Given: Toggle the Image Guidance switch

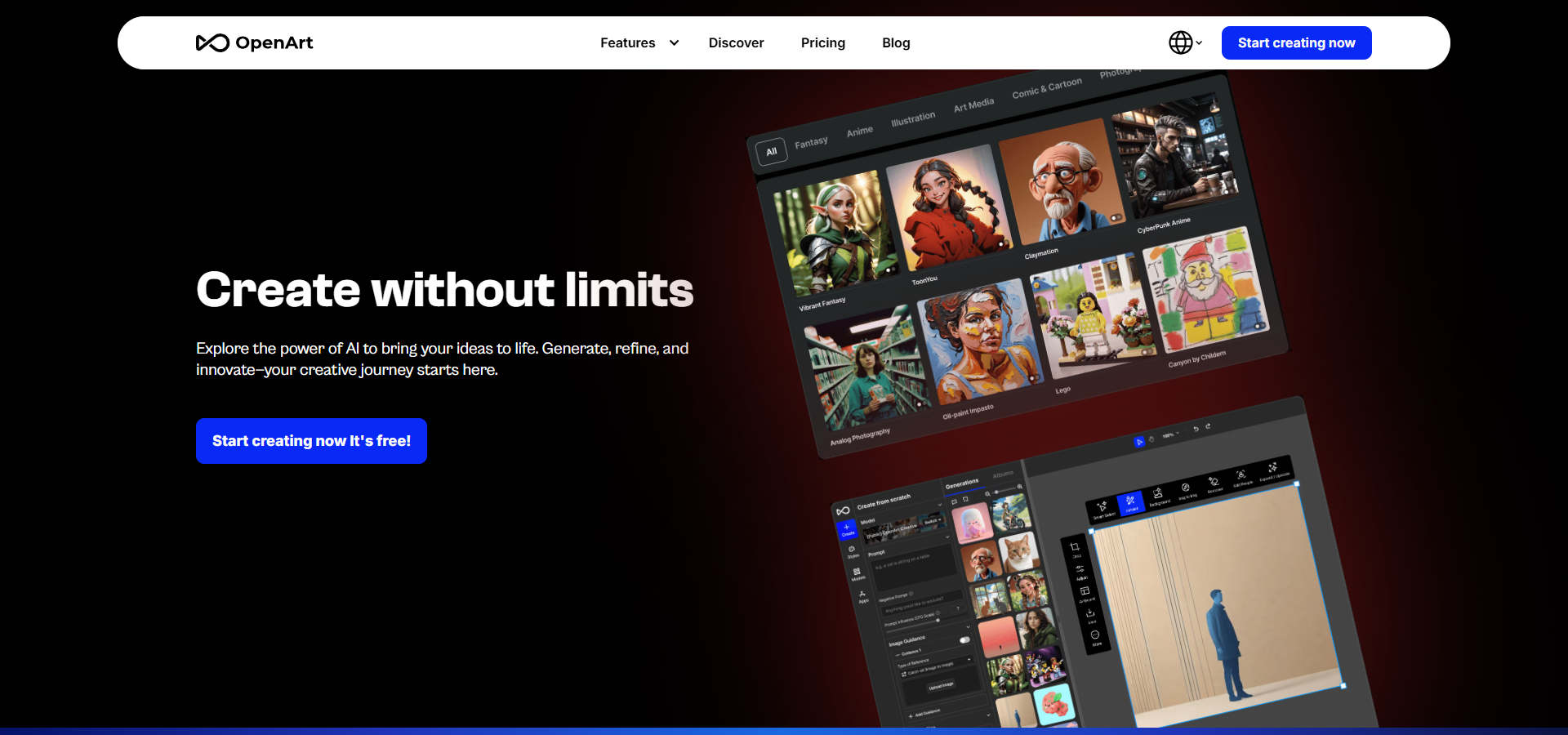Looking at the screenshot, I should [x=964, y=640].
